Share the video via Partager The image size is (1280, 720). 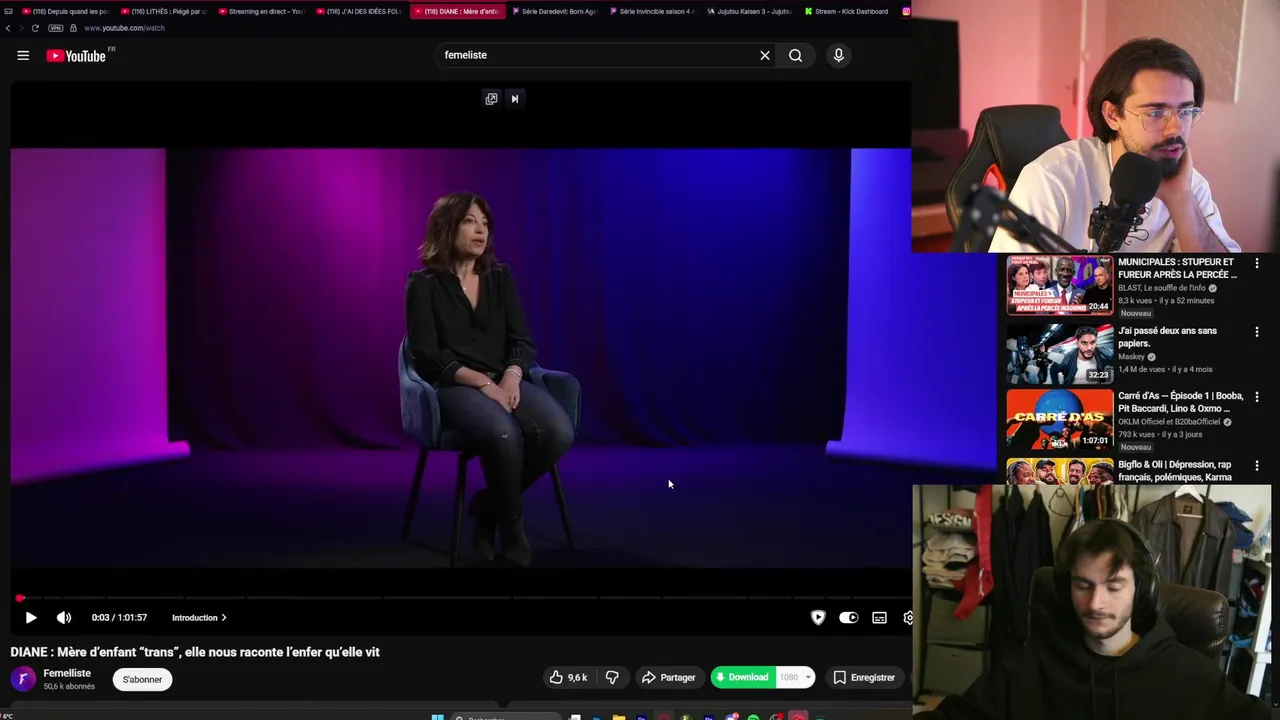point(669,678)
